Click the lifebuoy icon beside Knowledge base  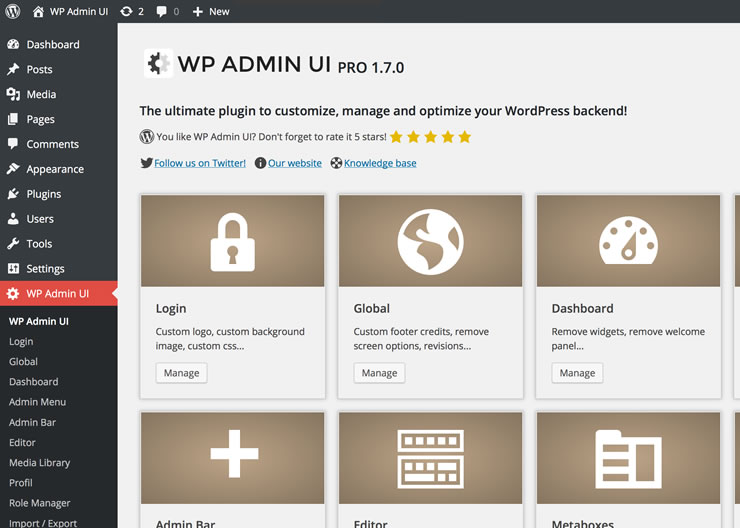pyautogui.click(x=336, y=163)
